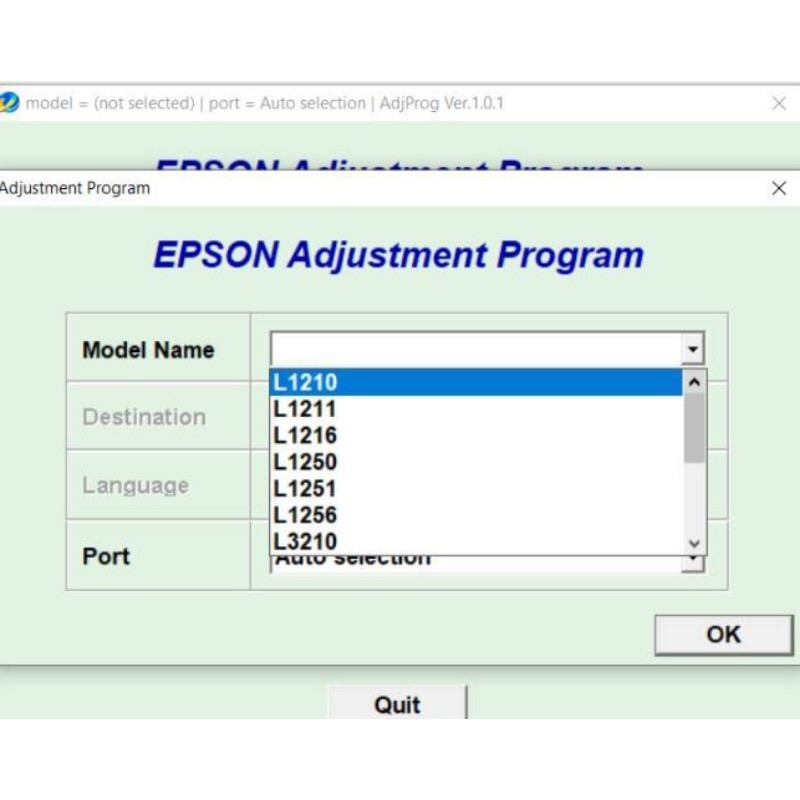Confirm selection with the OK button
Image resolution: width=800 pixels, height=800 pixels.
tap(723, 635)
